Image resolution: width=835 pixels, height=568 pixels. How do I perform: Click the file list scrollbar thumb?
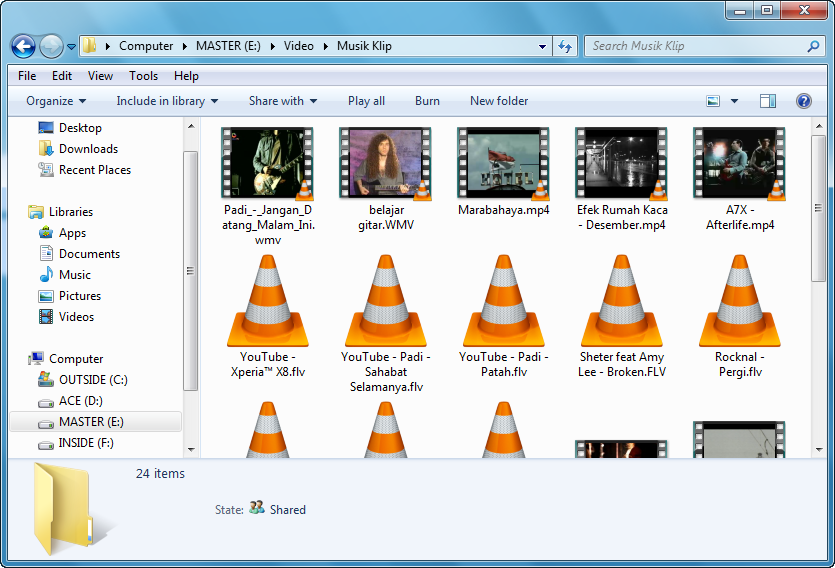tap(818, 208)
